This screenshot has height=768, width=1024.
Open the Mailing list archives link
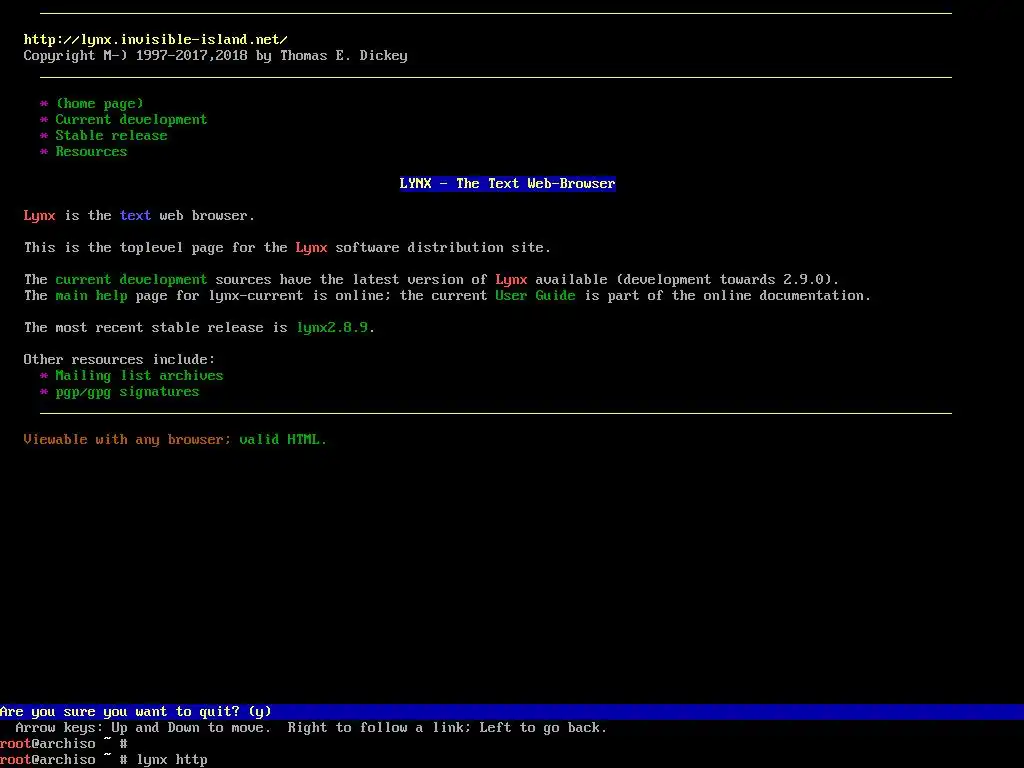click(139, 376)
